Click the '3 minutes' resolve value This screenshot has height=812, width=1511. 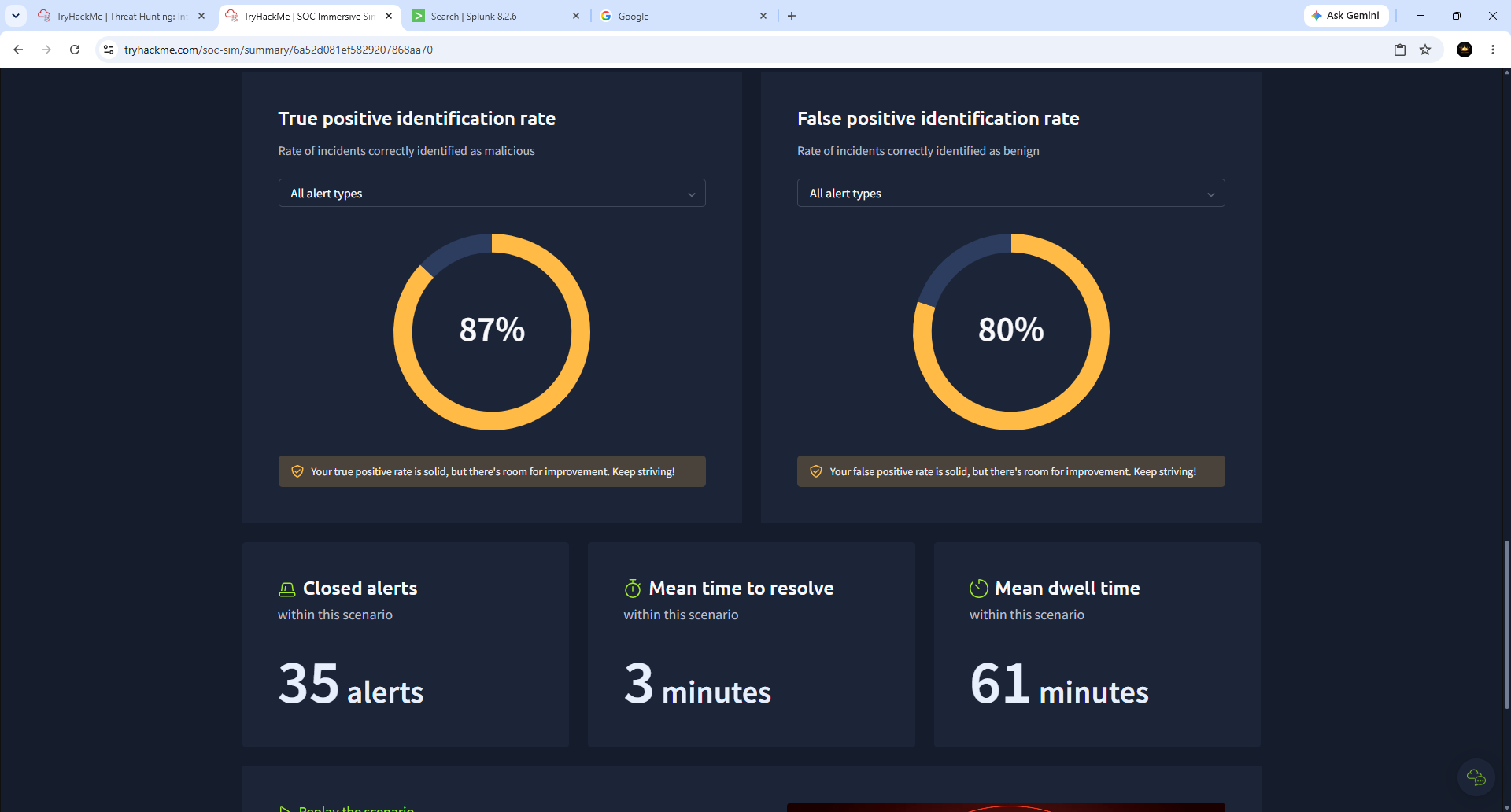point(697,684)
